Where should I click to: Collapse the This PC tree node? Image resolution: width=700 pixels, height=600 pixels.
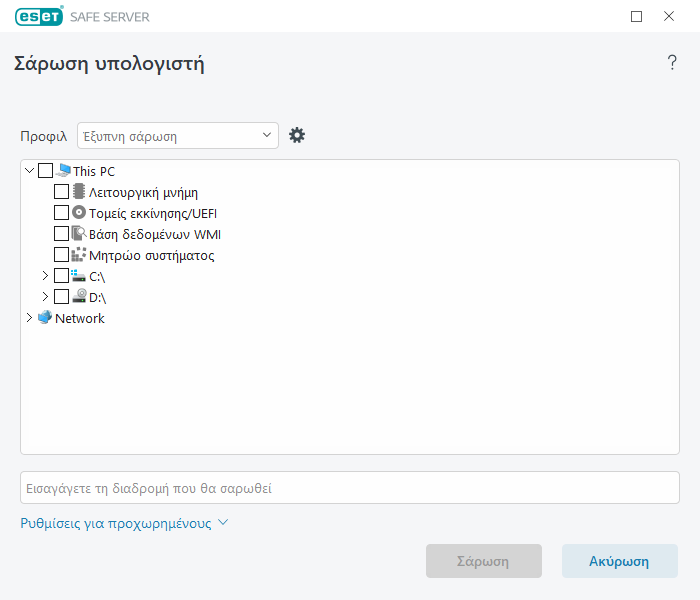29,171
